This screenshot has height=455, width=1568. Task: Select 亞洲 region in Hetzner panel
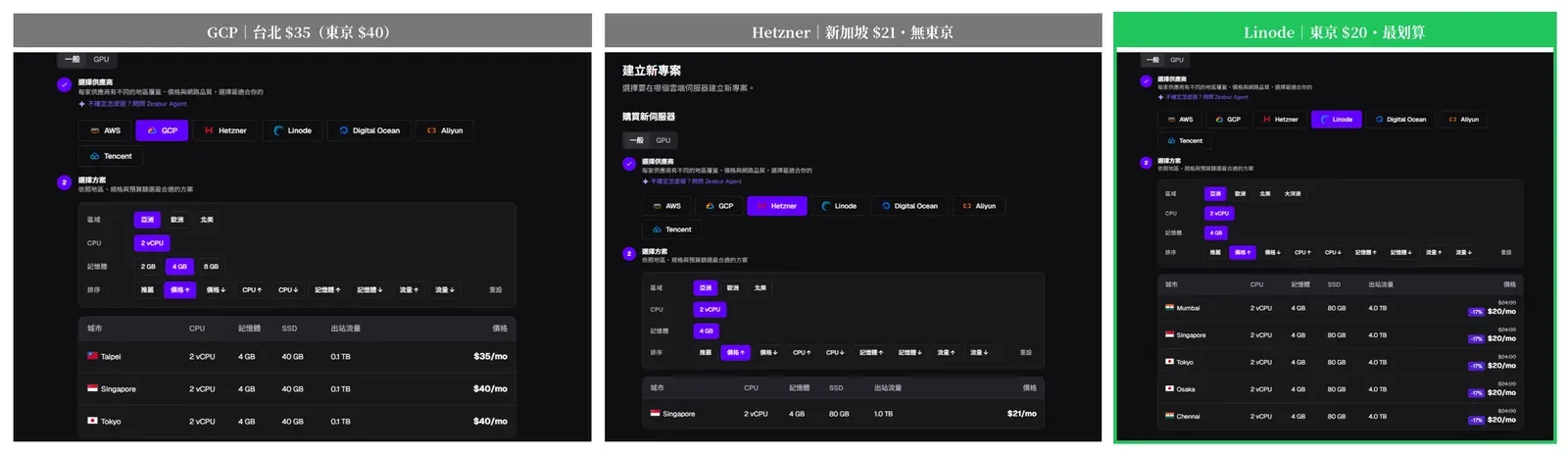pos(706,288)
